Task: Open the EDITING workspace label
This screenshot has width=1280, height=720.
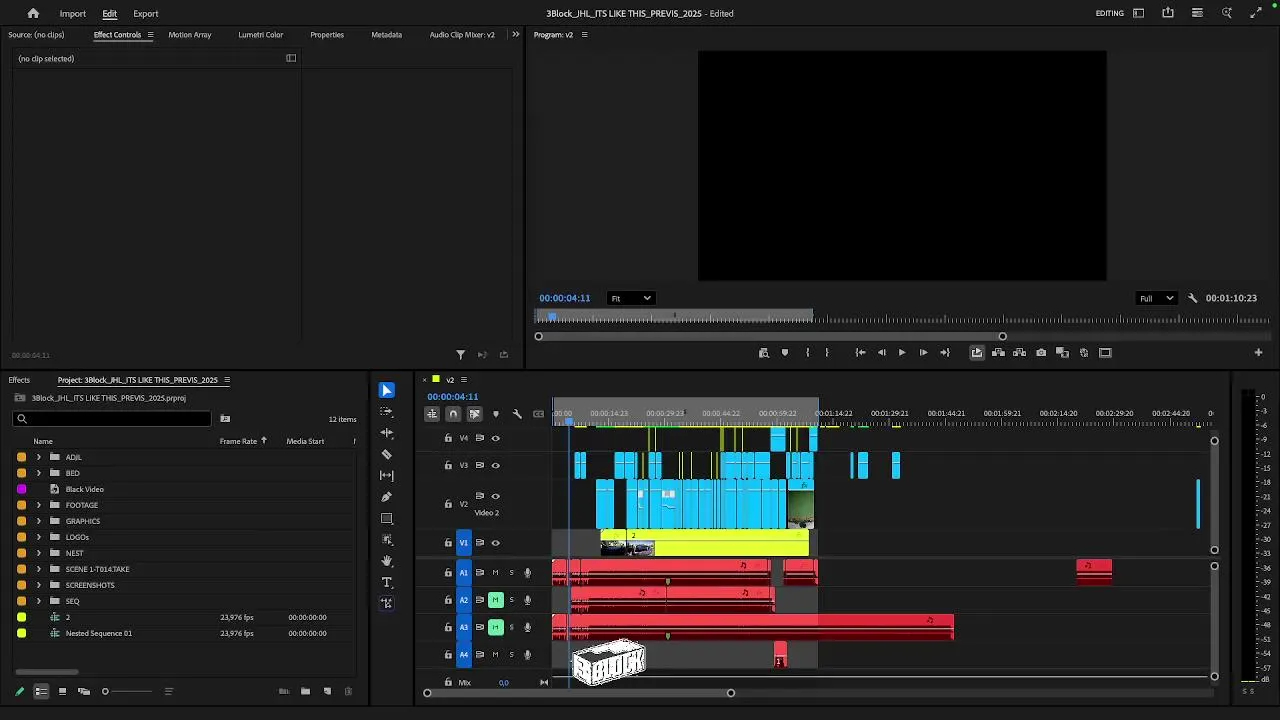Action: click(1110, 13)
